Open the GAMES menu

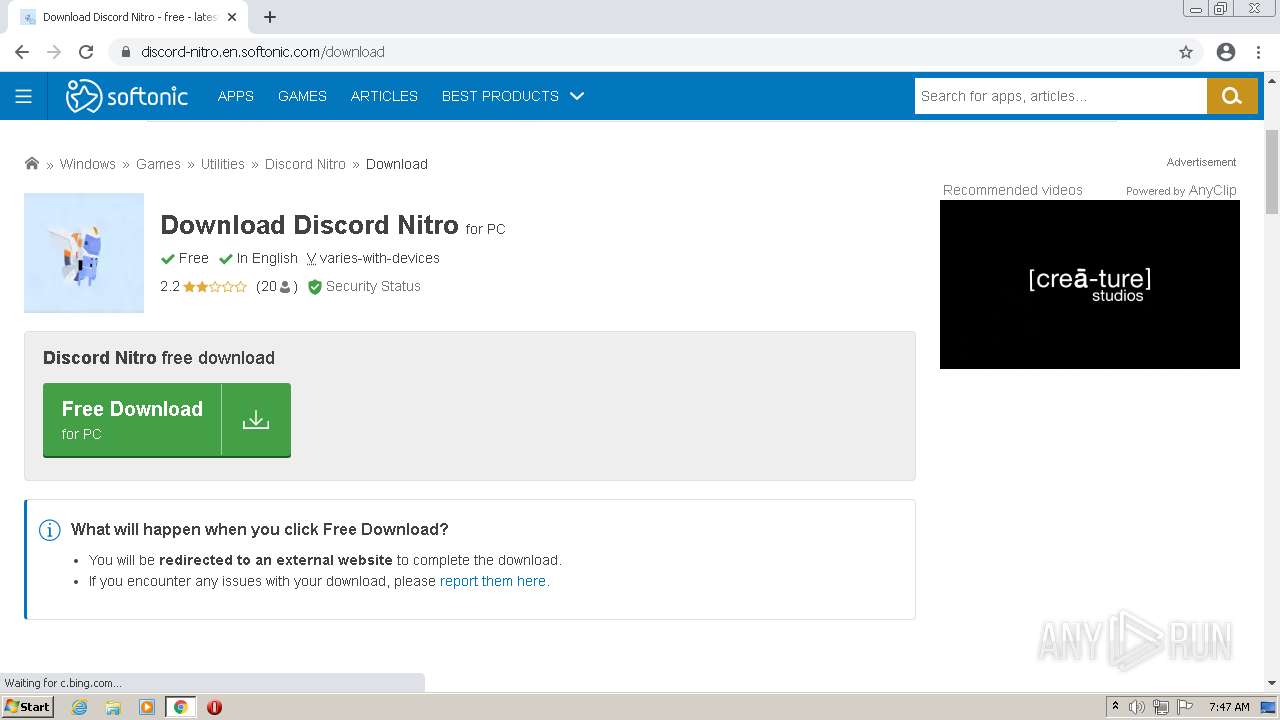[x=302, y=96]
